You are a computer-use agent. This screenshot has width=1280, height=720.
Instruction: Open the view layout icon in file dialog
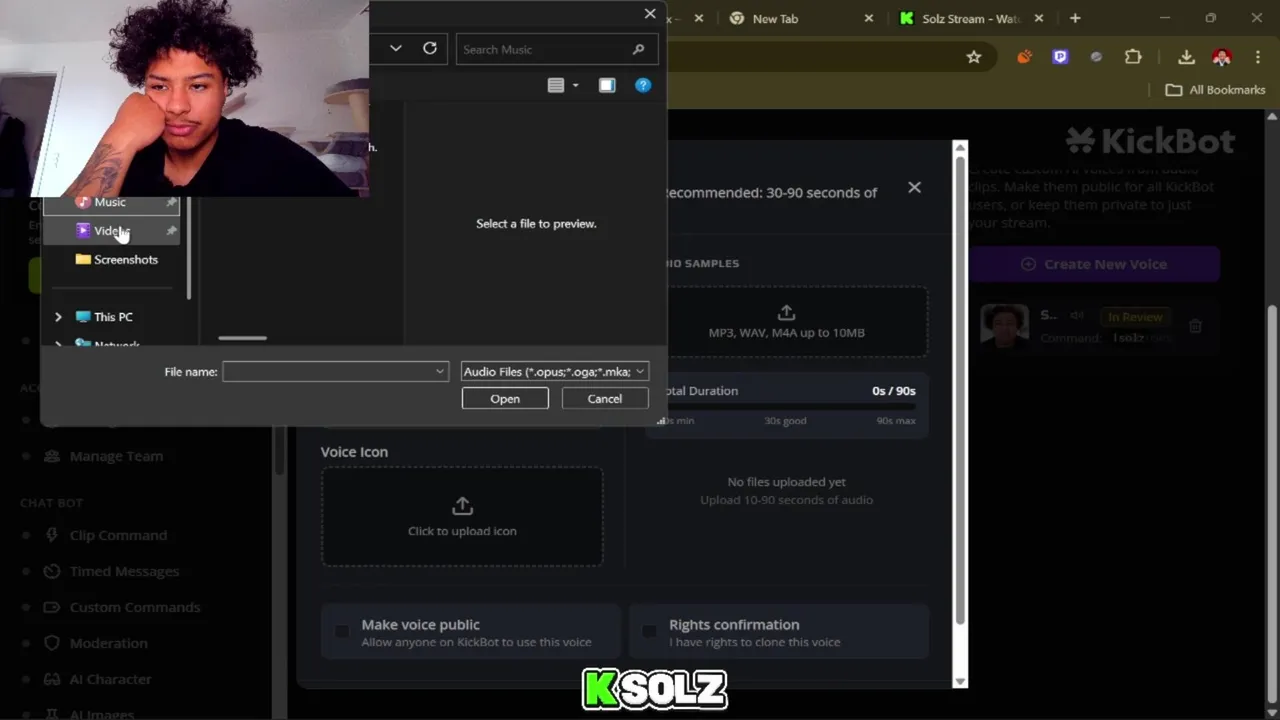point(556,85)
